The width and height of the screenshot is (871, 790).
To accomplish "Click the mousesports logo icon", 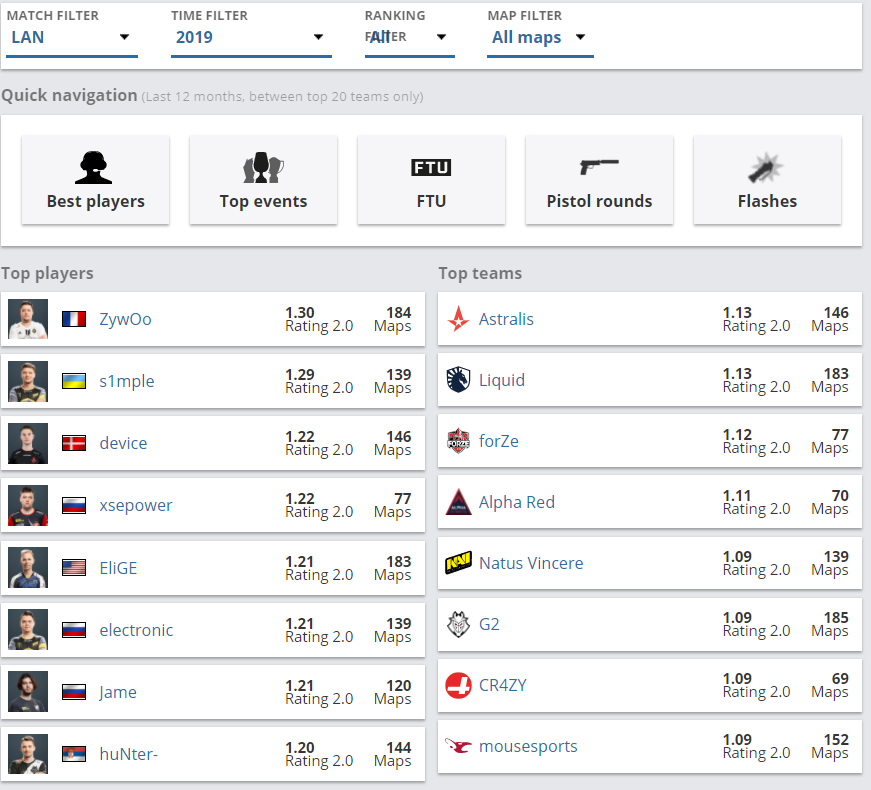I will click(458, 747).
